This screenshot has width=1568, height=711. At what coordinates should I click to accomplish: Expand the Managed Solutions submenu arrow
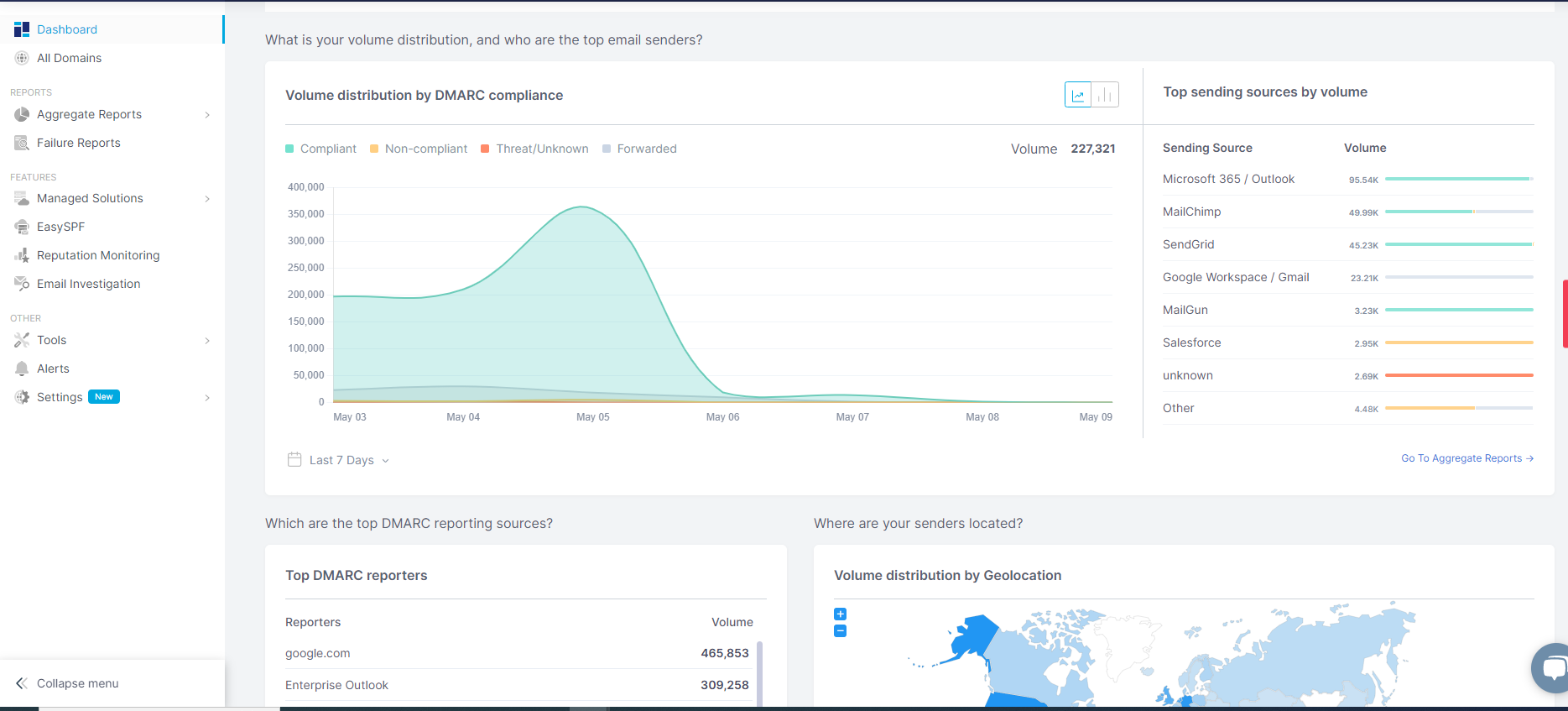(x=207, y=199)
